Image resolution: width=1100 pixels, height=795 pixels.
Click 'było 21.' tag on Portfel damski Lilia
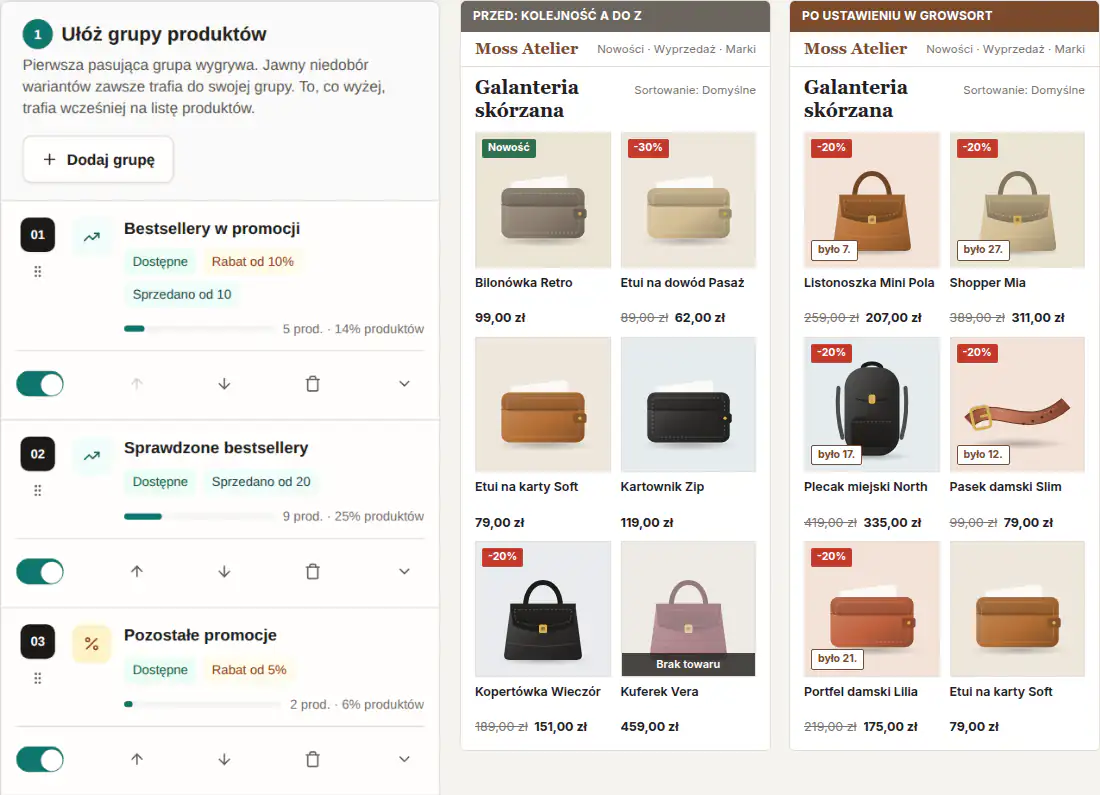pos(838,658)
